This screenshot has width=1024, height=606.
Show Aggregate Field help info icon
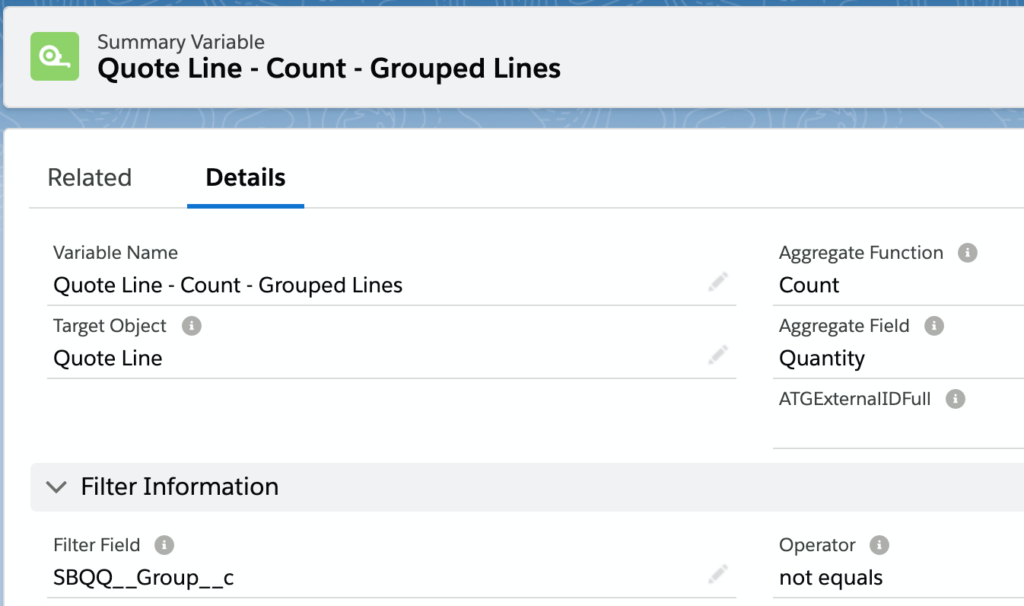934,325
